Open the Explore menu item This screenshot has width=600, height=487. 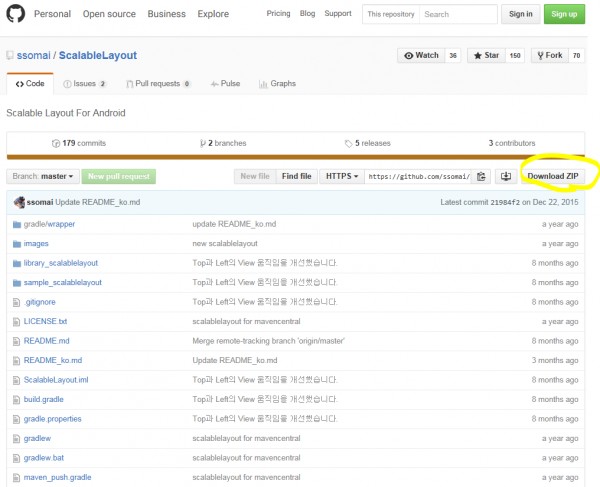[213, 14]
